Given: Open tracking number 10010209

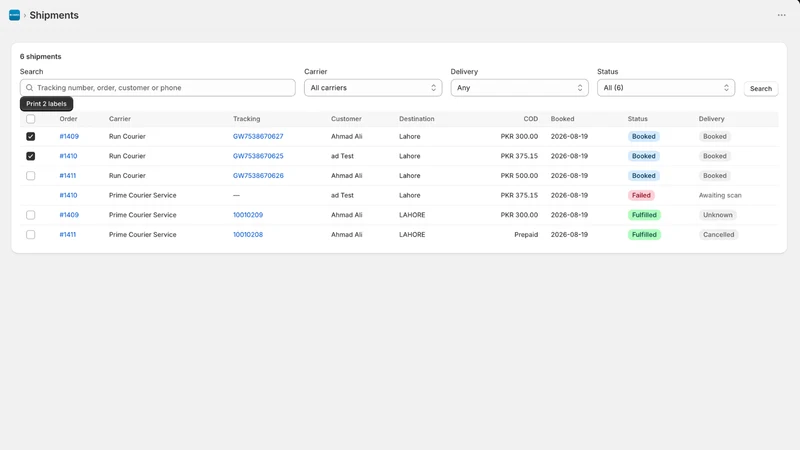Looking at the screenshot, I should click(x=248, y=215).
